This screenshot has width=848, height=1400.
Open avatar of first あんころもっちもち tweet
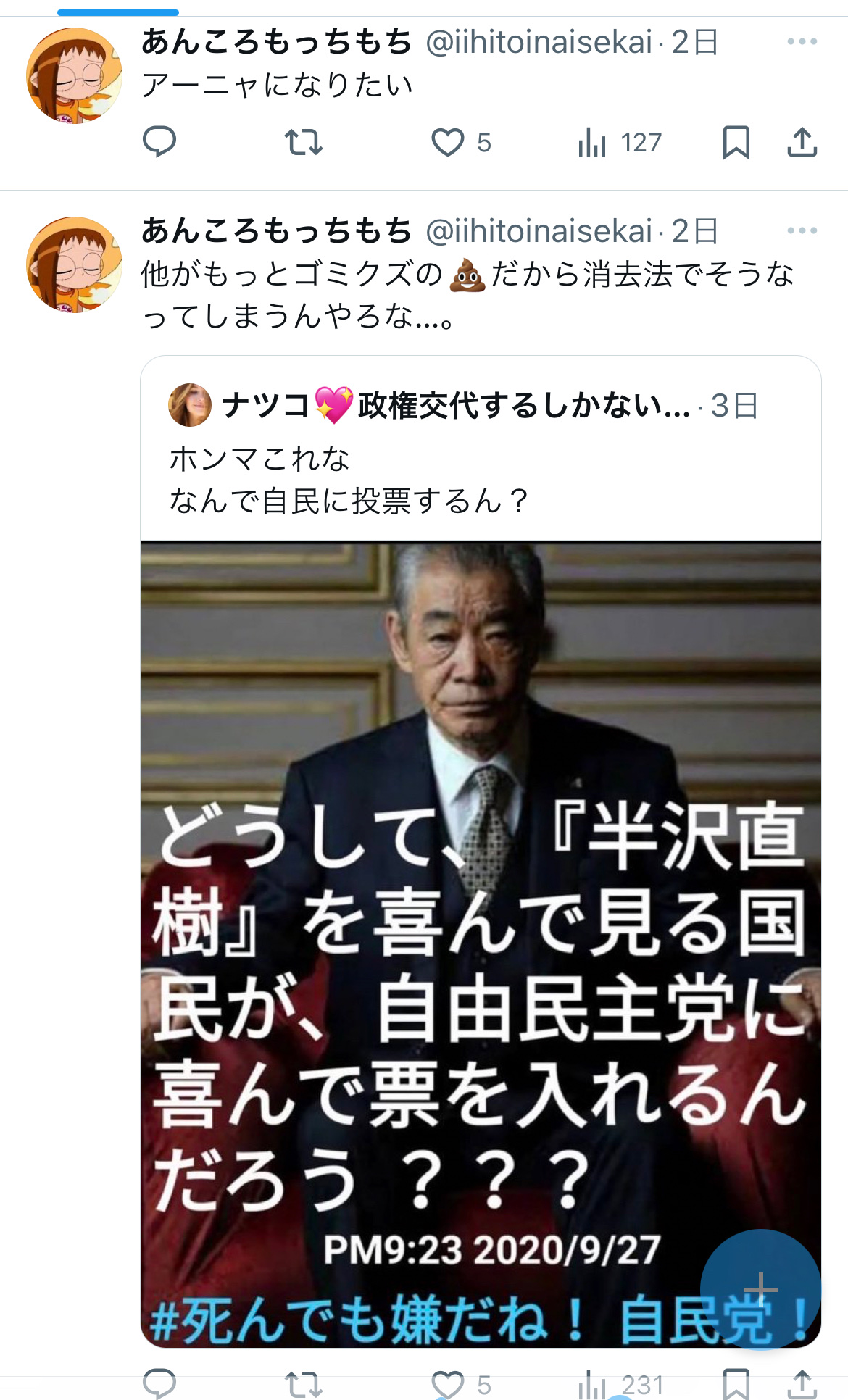tap(74, 75)
